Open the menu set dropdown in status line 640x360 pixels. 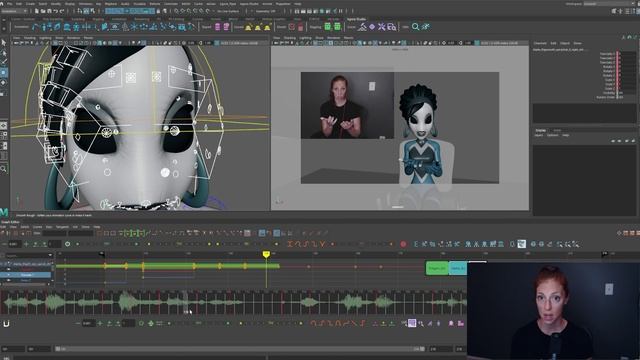[x=14, y=11]
